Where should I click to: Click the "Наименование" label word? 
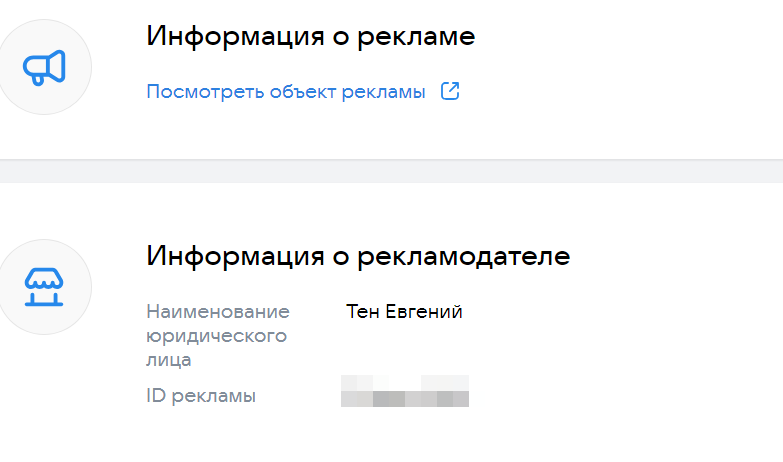[x=218, y=312]
